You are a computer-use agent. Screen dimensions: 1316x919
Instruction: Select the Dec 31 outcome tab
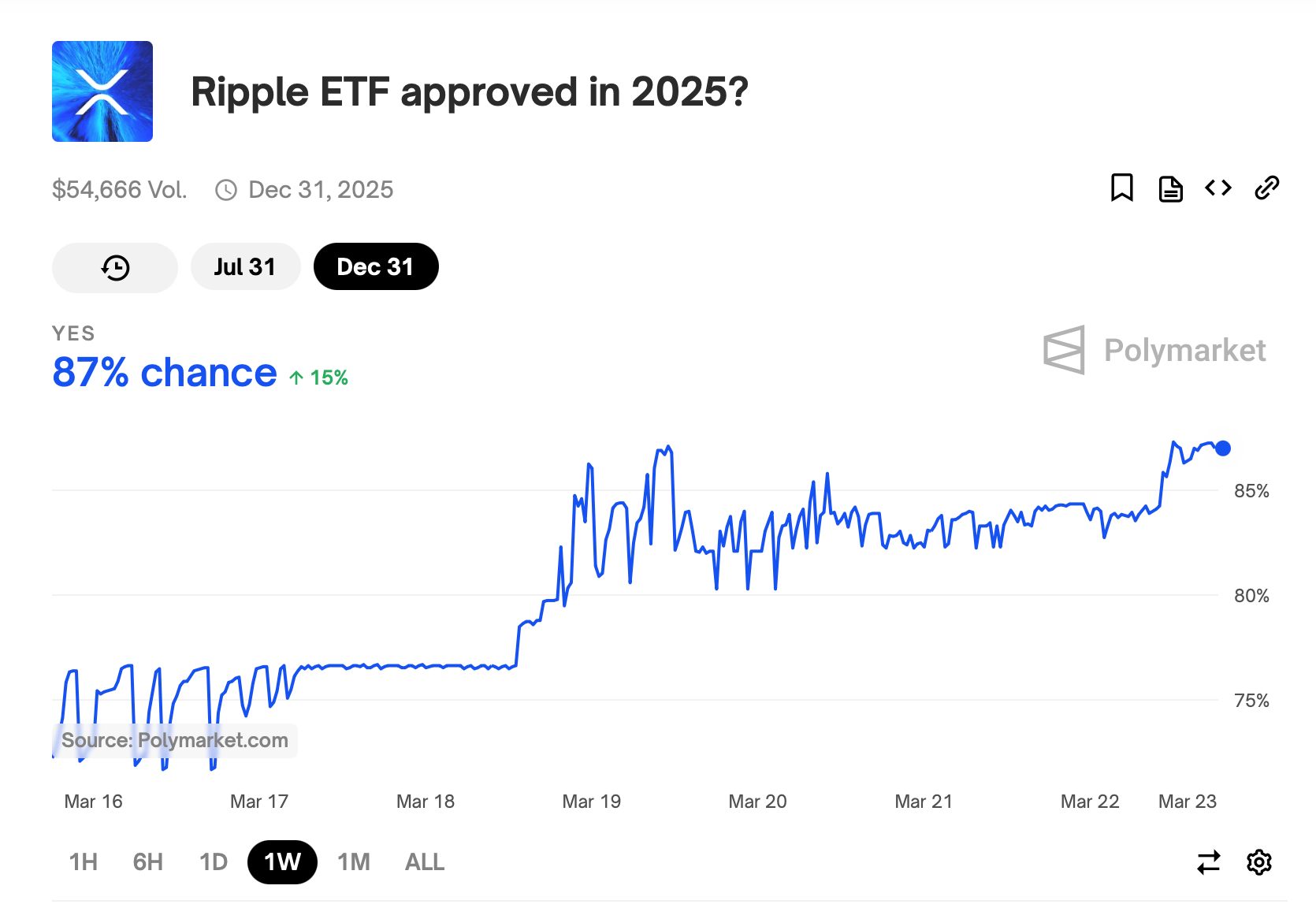(x=376, y=266)
